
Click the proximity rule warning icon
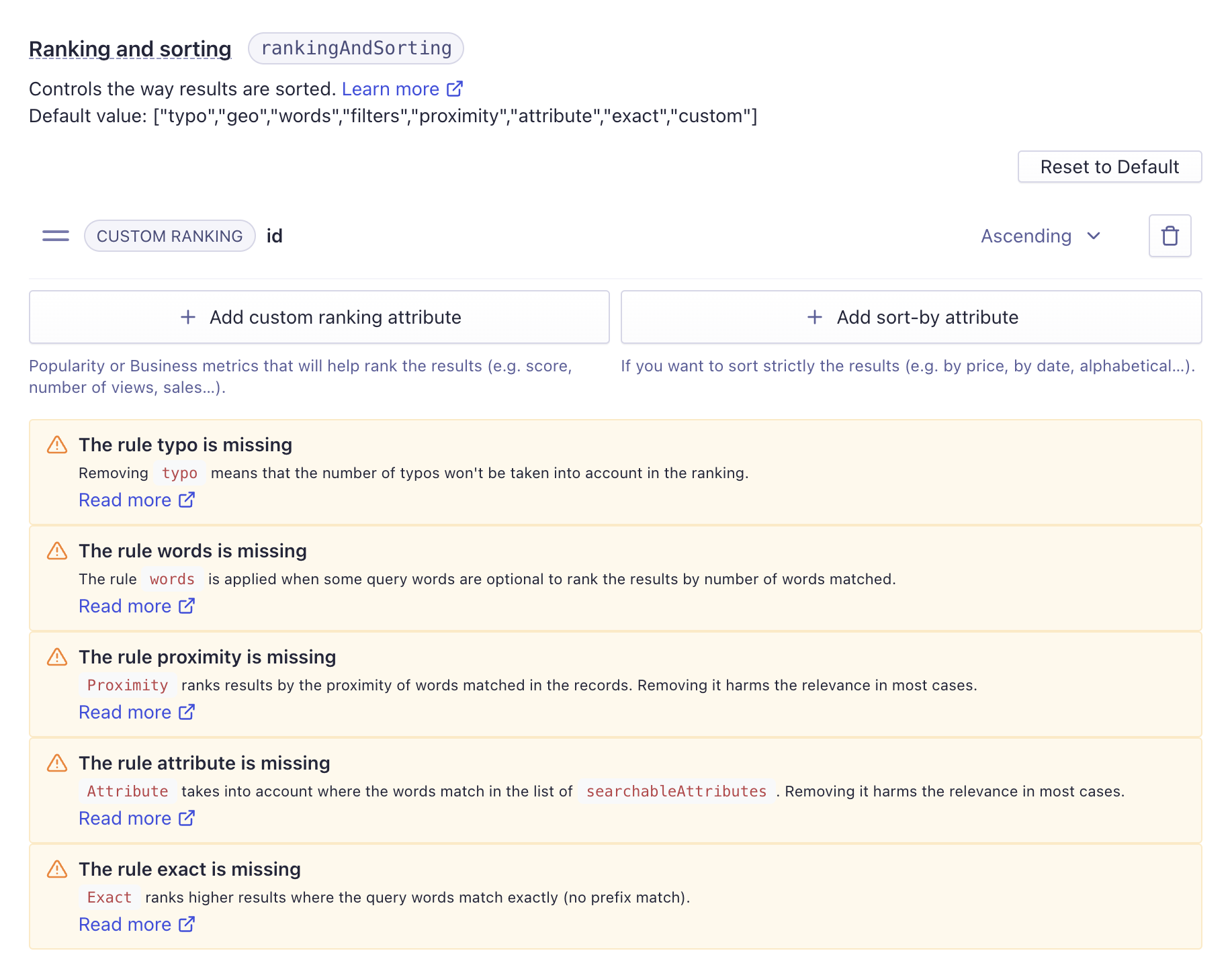point(57,657)
